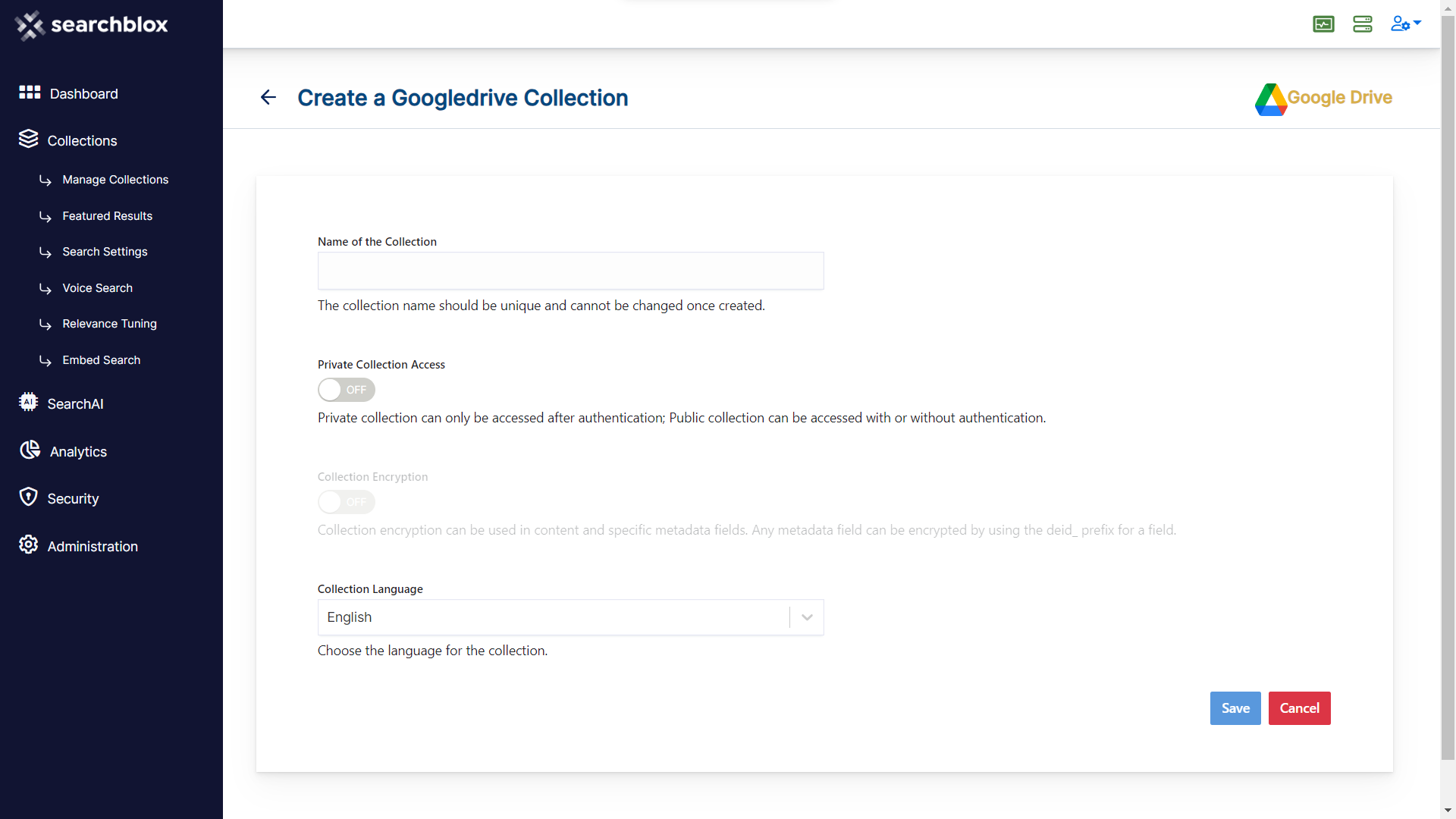Click the Administration gear icon
The height and width of the screenshot is (819, 1456).
pos(29,544)
